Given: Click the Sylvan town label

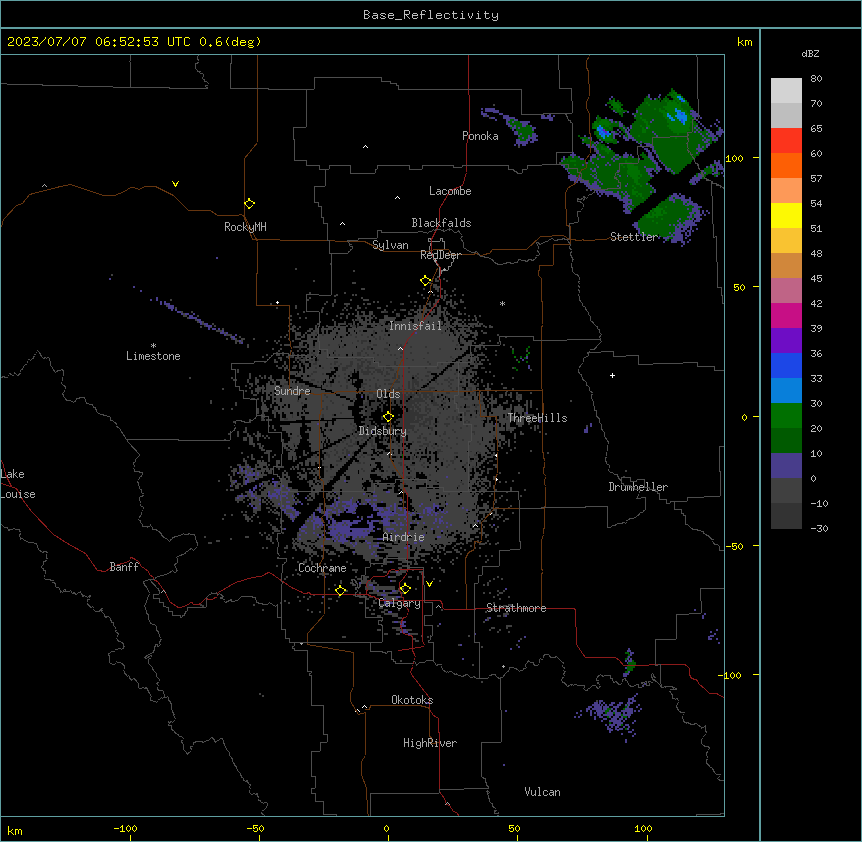Looking at the screenshot, I should (390, 245).
